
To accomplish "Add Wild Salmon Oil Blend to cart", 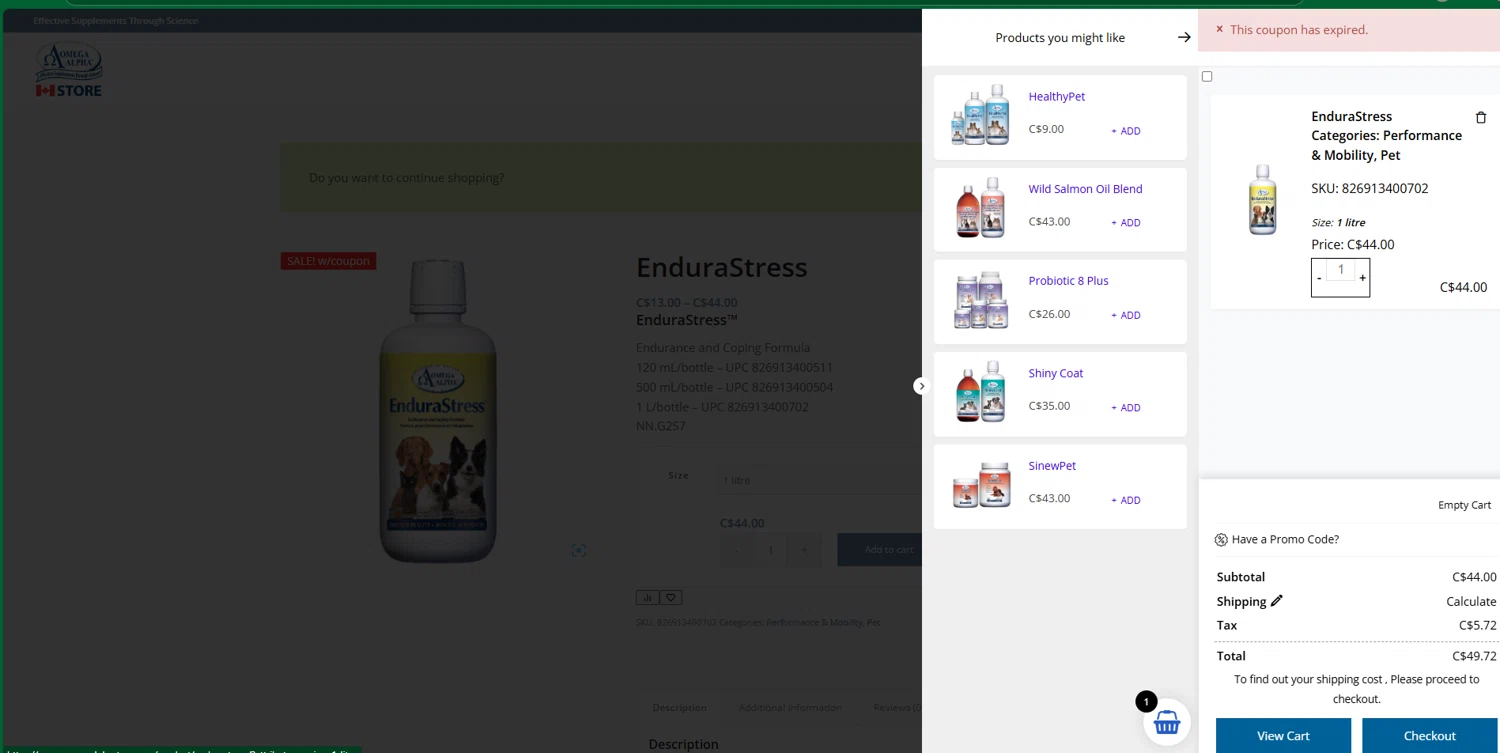I will click(1126, 223).
